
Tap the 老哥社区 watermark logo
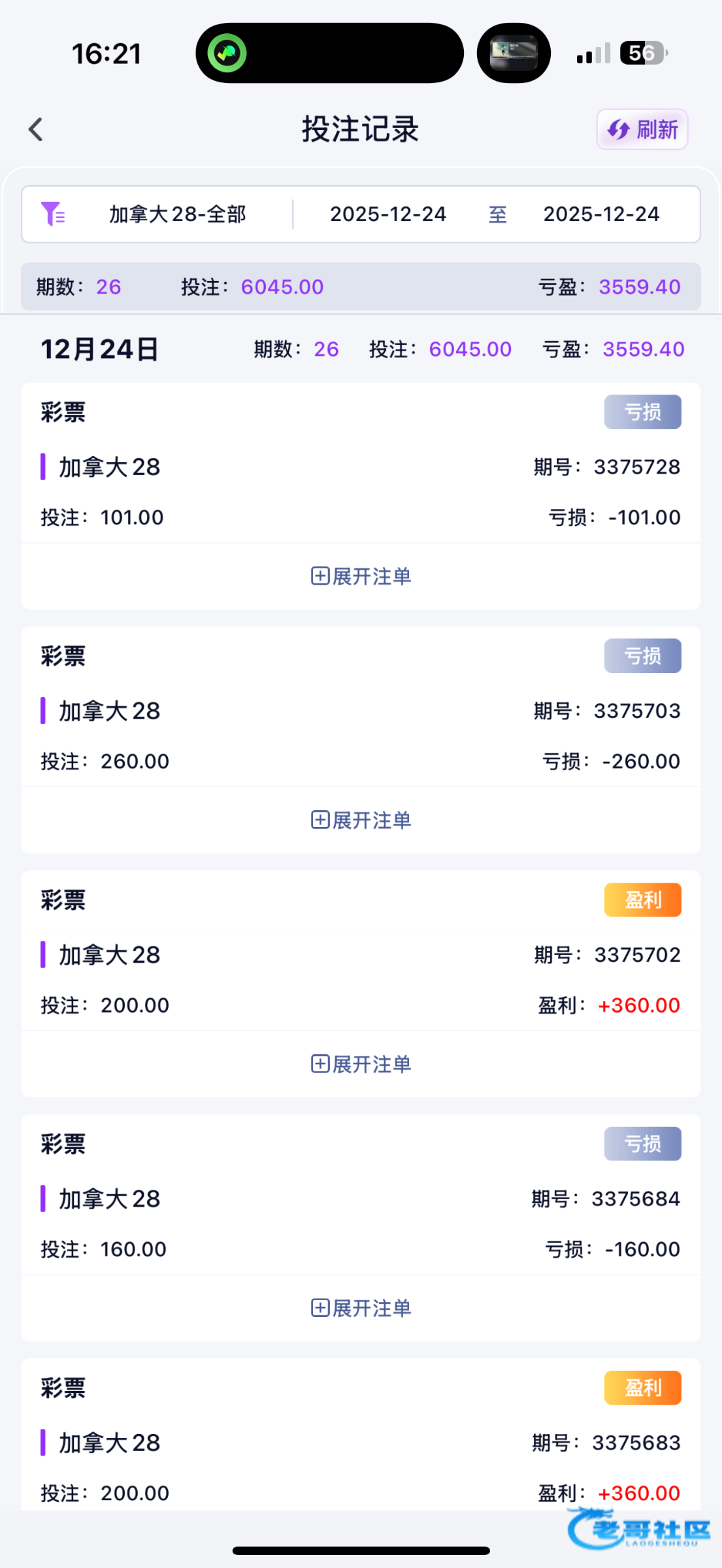(639, 1529)
